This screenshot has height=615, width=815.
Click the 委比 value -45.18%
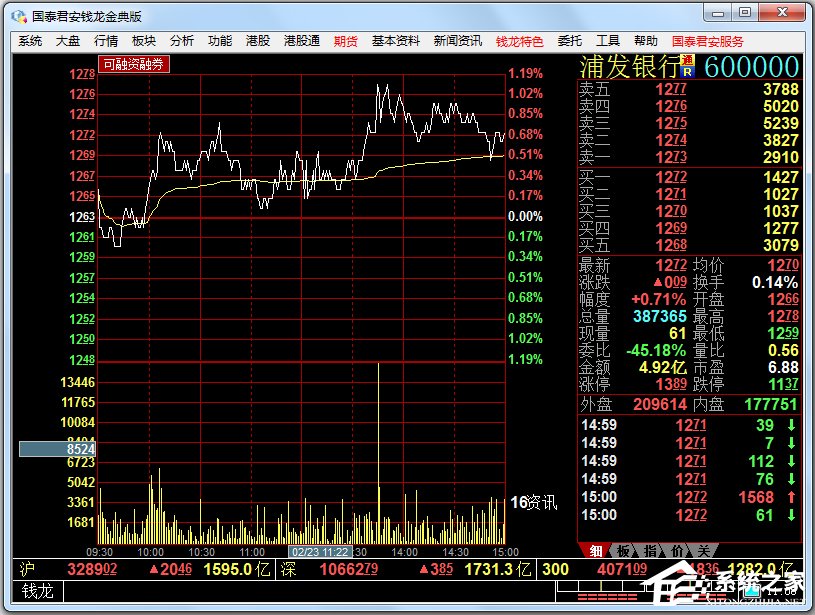[656, 350]
